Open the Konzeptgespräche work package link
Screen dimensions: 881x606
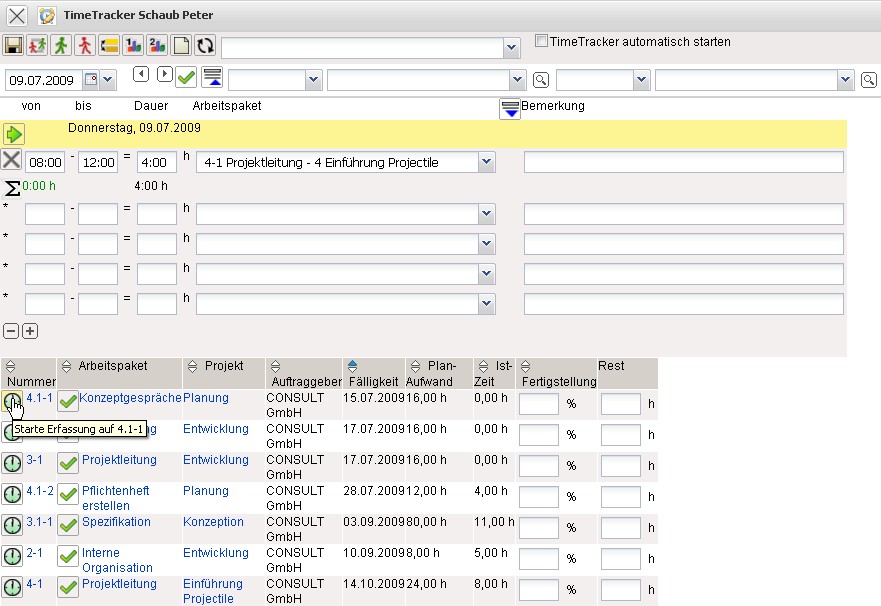pyautogui.click(x=130, y=398)
